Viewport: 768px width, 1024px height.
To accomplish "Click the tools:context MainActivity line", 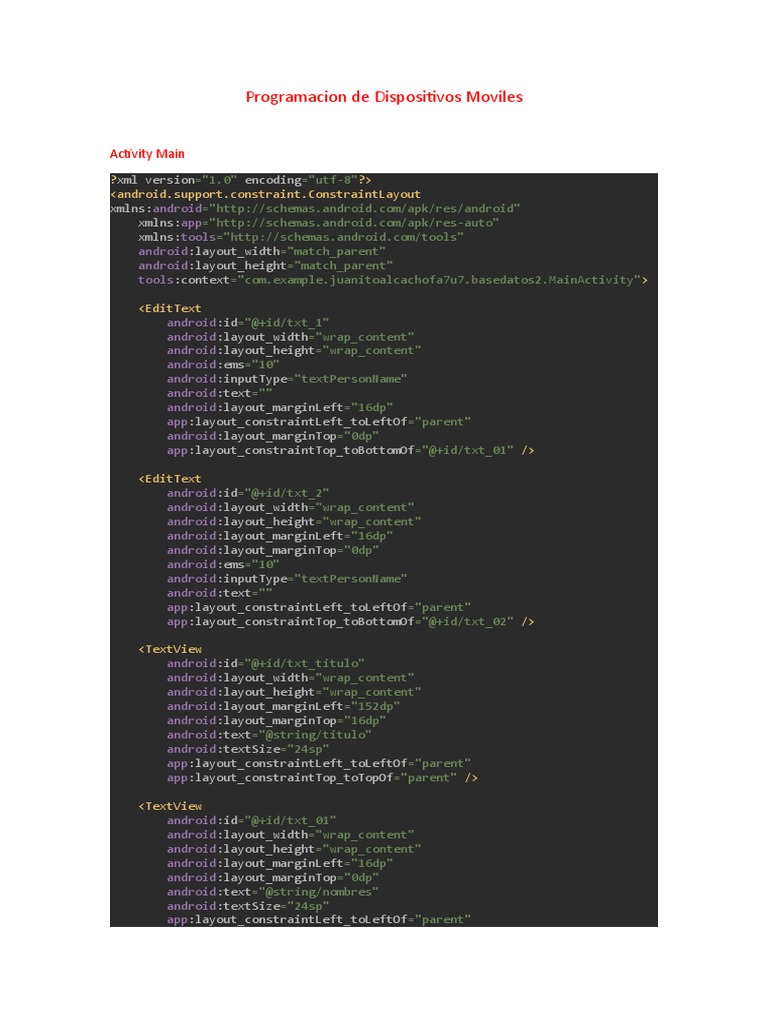I will pyautogui.click(x=392, y=280).
